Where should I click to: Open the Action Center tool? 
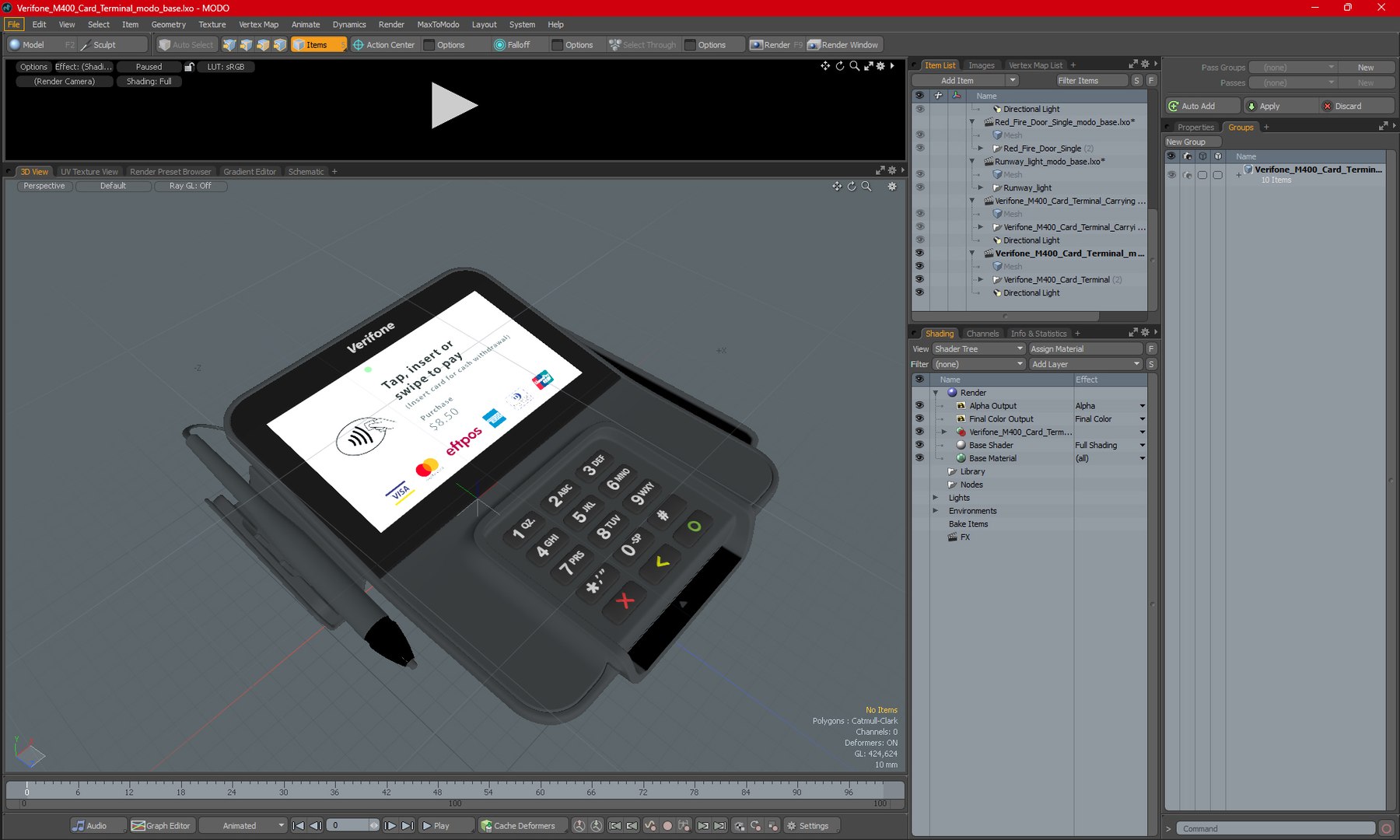384,44
